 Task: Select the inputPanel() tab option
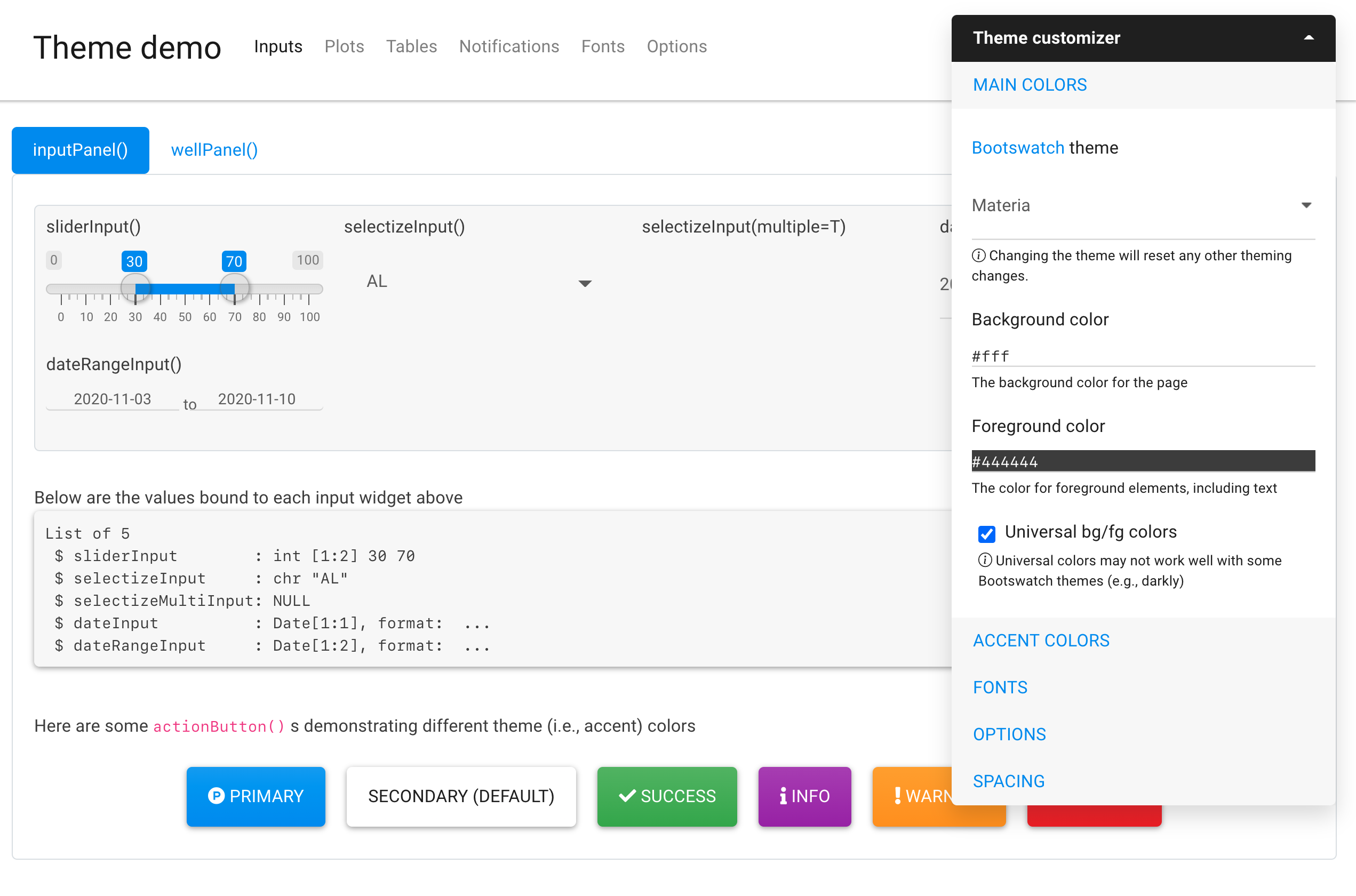[80, 150]
